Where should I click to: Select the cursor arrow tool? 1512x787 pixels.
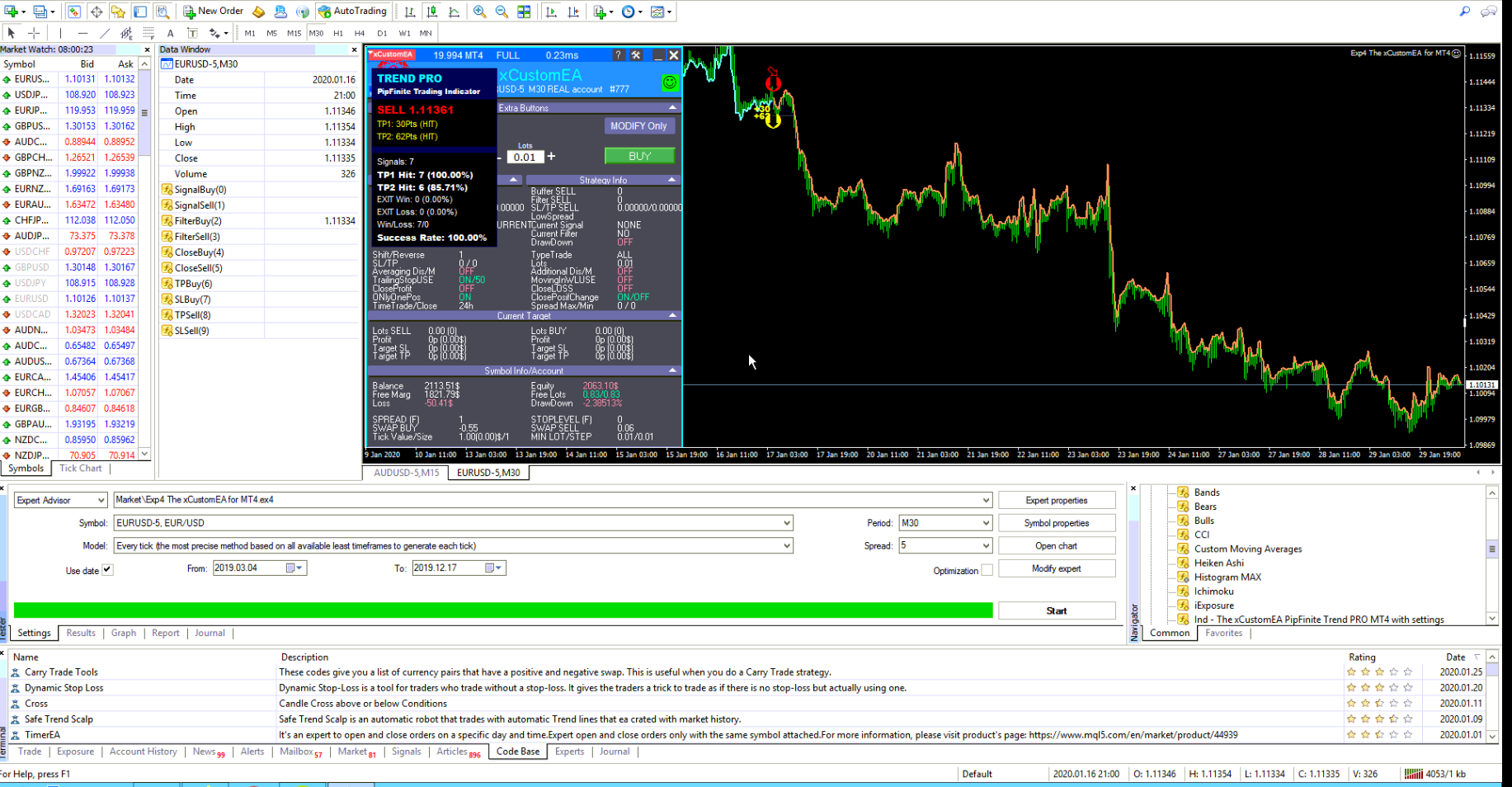[x=12, y=33]
